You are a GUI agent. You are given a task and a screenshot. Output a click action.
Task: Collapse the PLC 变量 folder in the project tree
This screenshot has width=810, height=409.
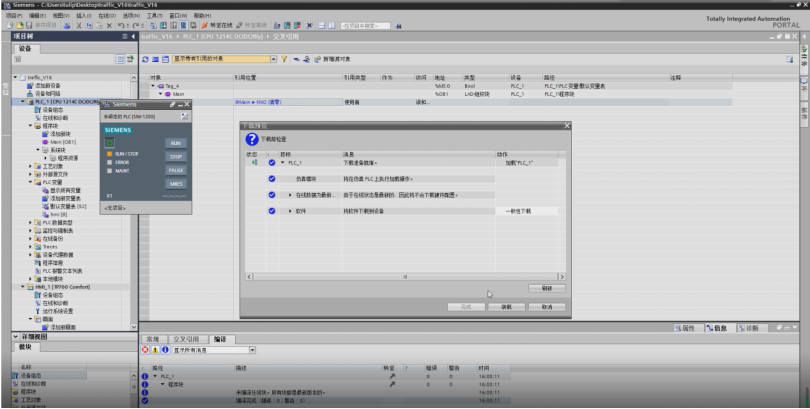[30, 182]
